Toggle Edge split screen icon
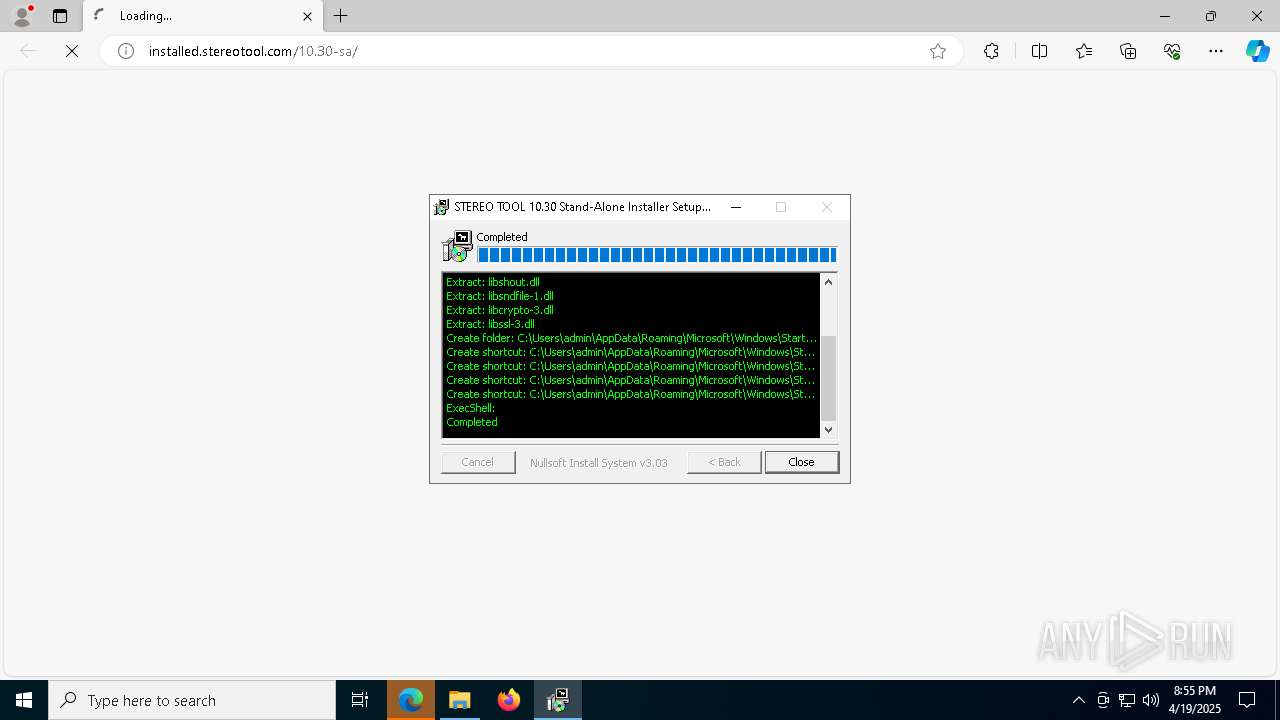This screenshot has width=1280, height=720. click(1039, 51)
